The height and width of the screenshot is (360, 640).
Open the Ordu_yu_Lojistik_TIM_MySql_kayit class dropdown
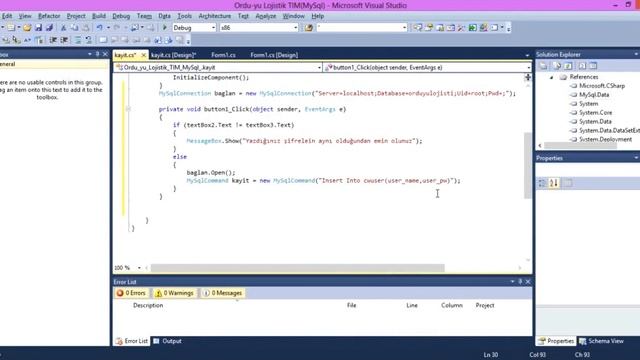click(319, 68)
